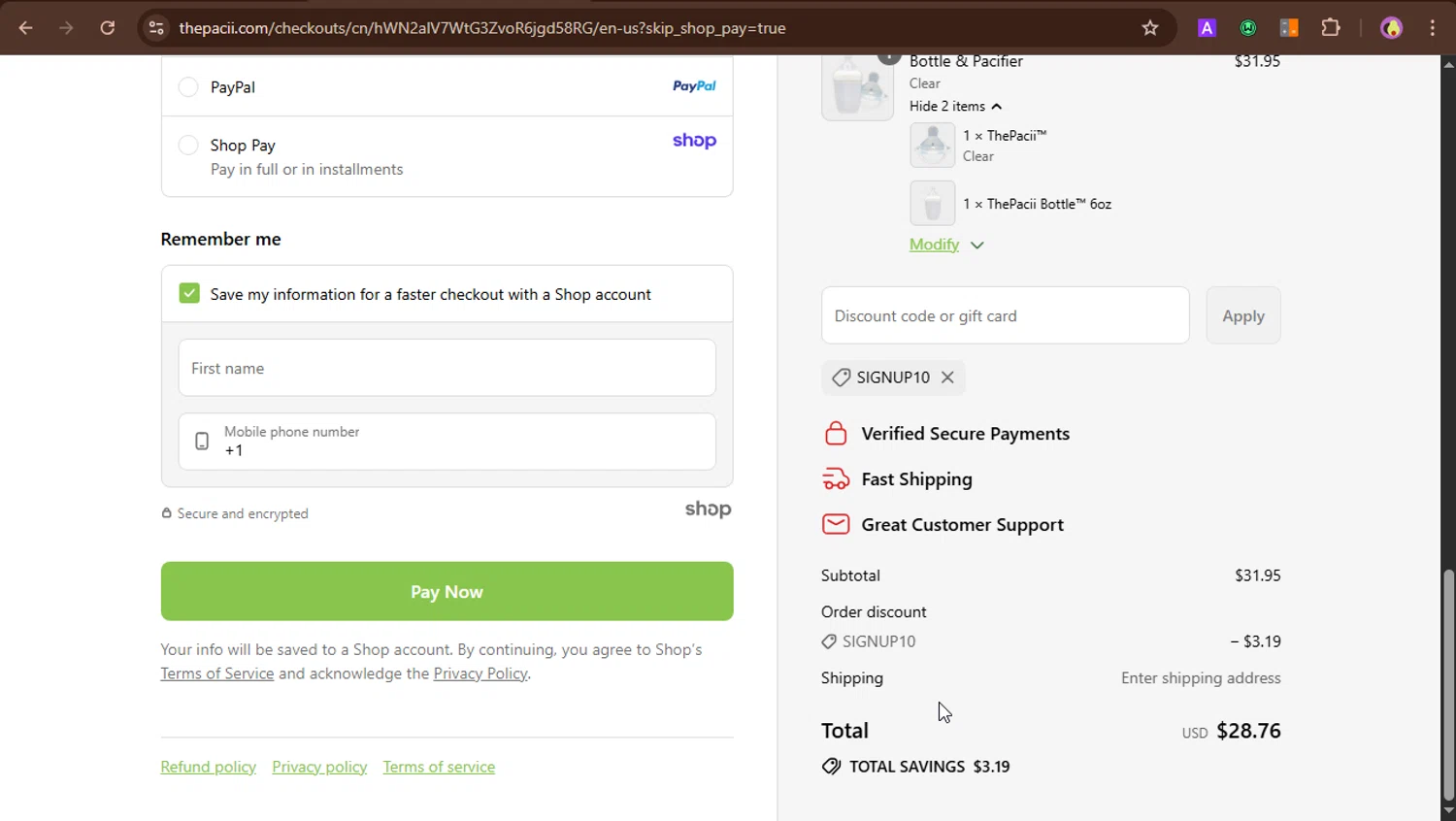The height and width of the screenshot is (821, 1456).
Task: Click the green Pay Now button
Action: [x=447, y=591]
